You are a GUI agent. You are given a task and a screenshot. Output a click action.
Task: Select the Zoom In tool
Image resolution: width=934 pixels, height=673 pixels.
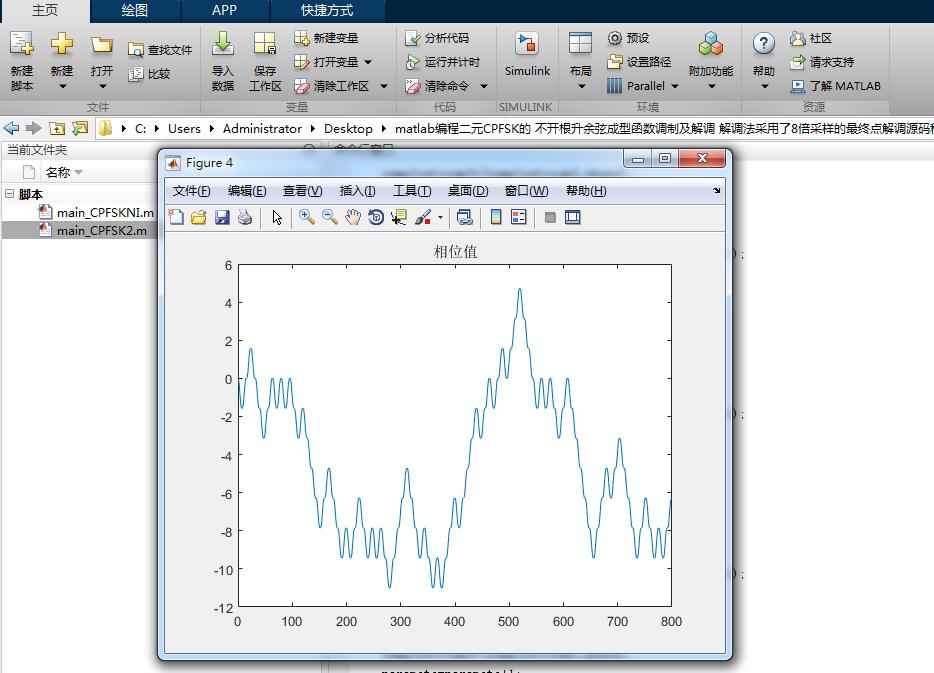point(307,217)
